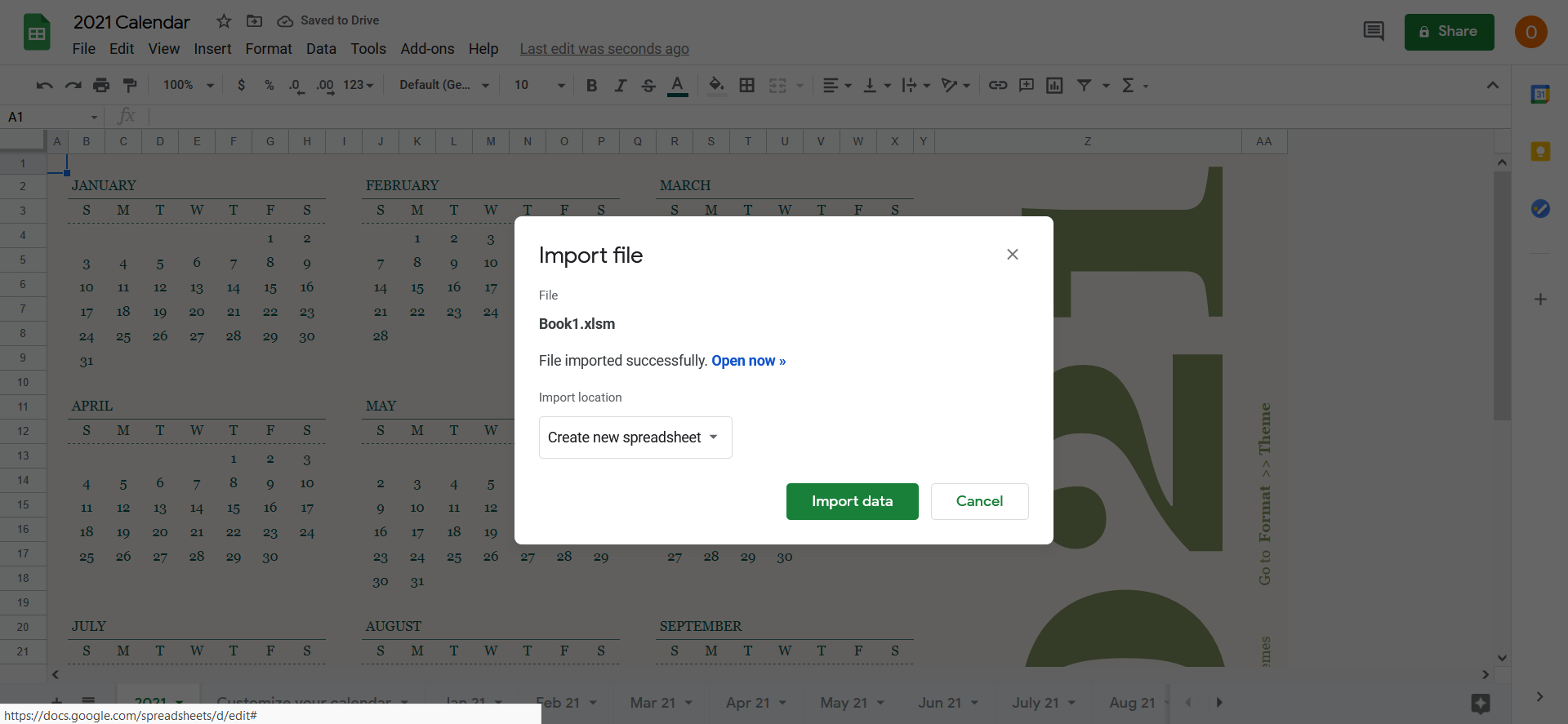Select the paint format tool
This screenshot has height=724, width=1568.
point(130,85)
